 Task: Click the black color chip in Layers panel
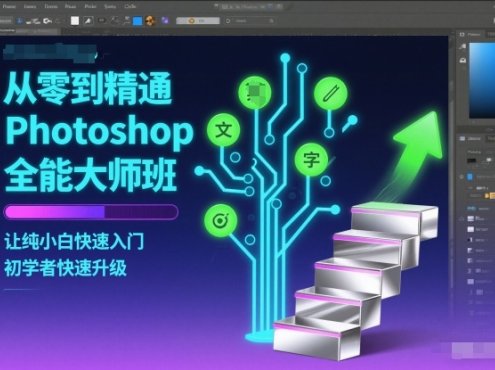pyautogui.click(x=471, y=161)
